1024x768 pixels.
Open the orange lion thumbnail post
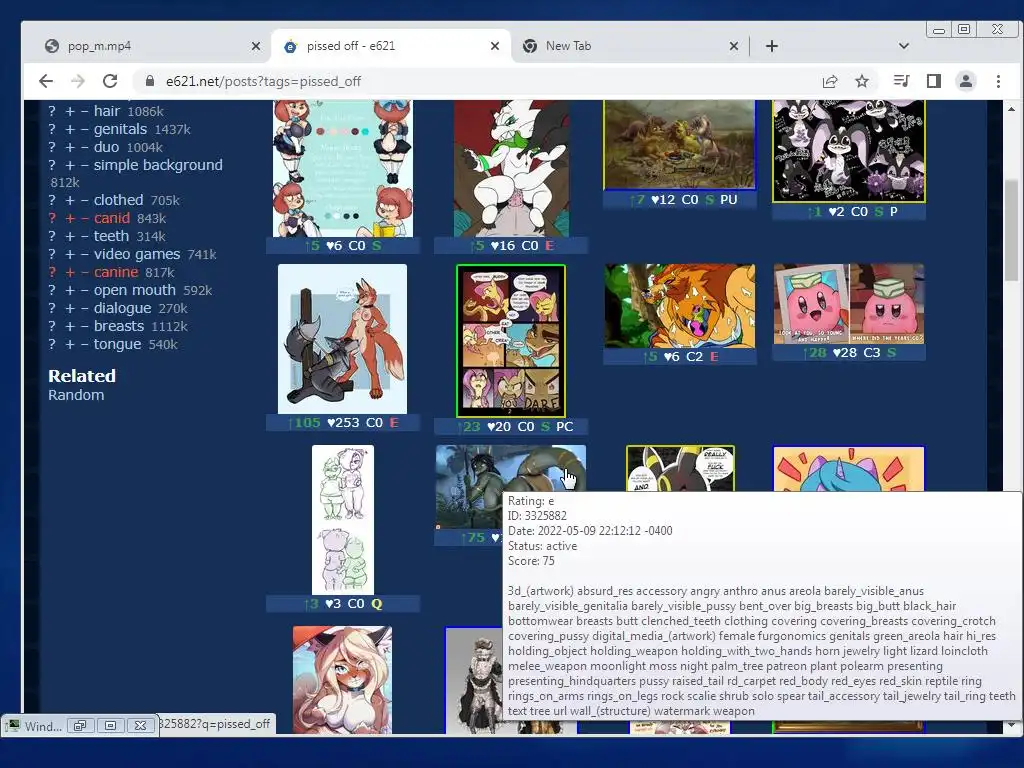pyautogui.click(x=679, y=306)
